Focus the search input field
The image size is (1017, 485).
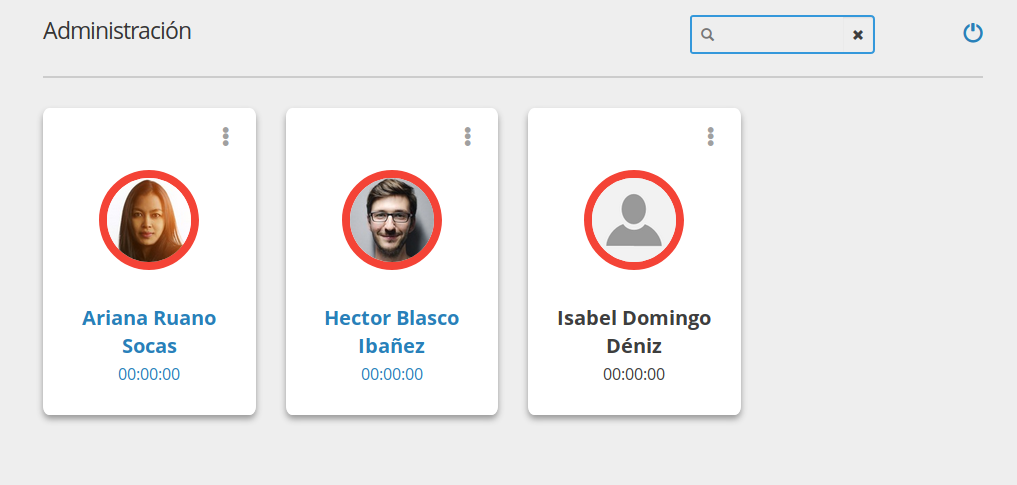point(780,35)
